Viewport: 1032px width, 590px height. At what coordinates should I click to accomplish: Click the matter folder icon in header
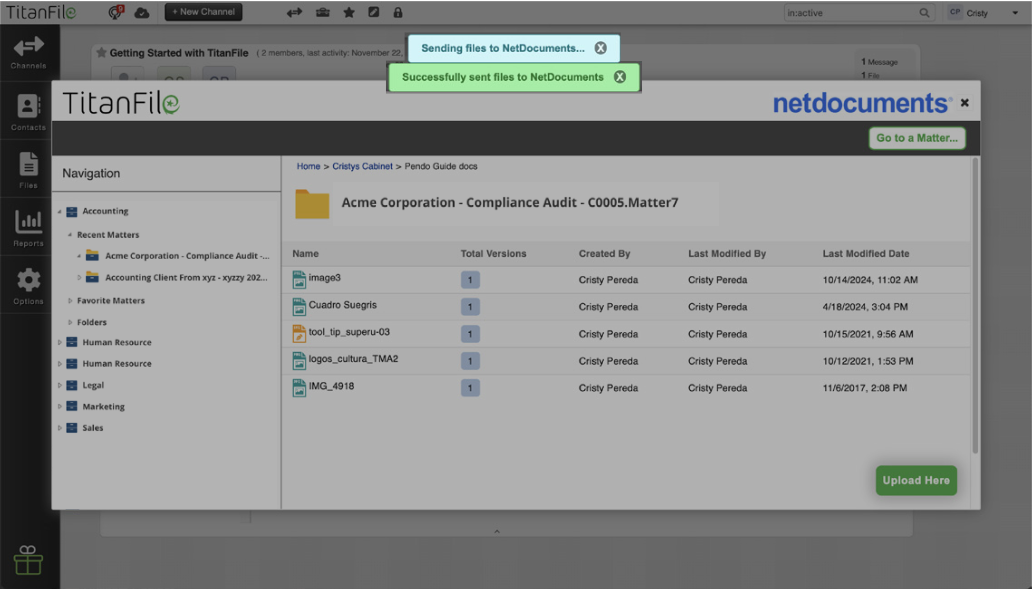coord(312,204)
